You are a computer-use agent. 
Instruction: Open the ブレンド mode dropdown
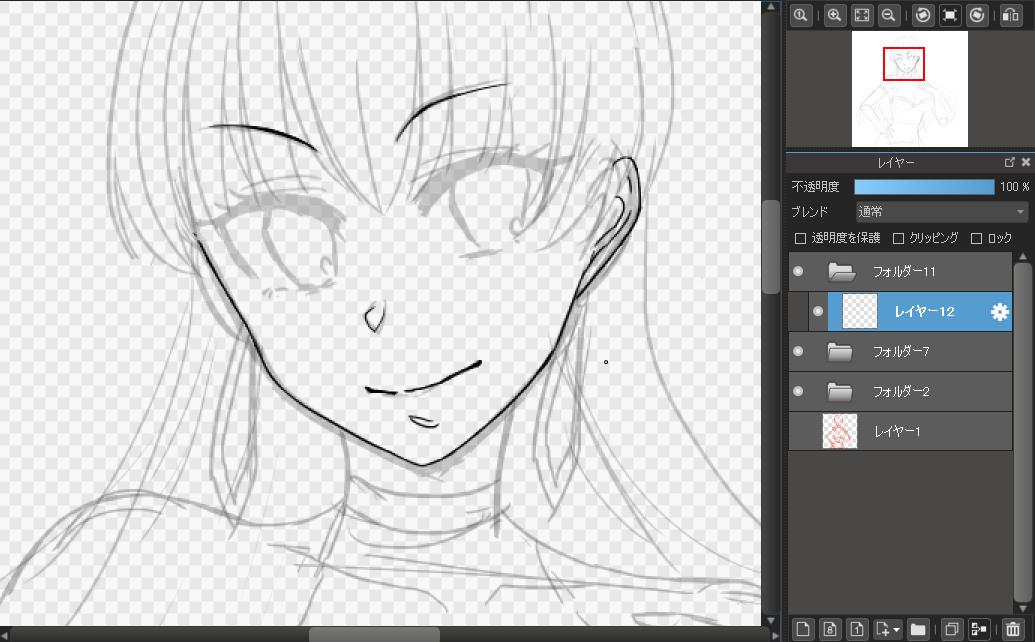coord(941,212)
